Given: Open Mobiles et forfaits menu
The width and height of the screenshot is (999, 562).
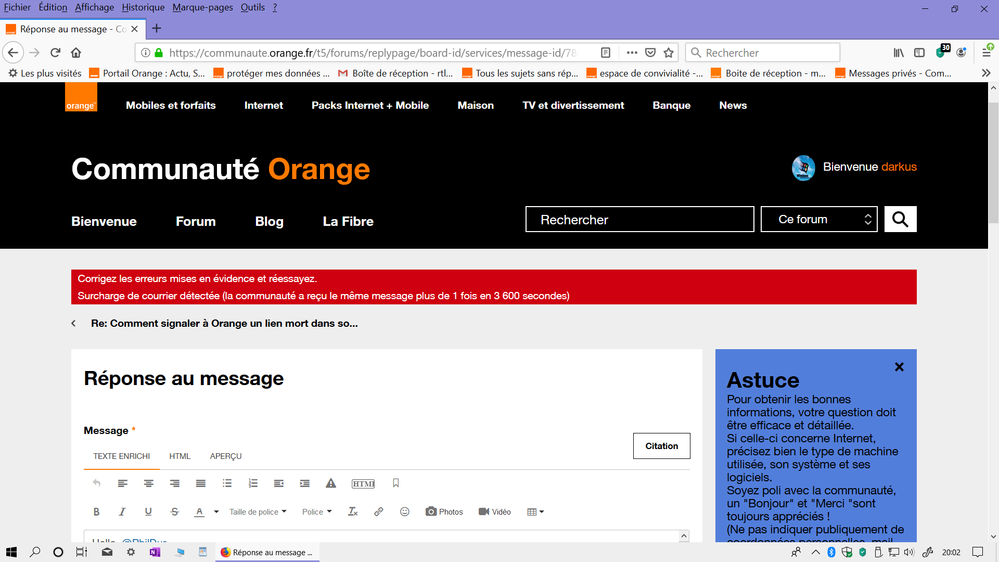Looking at the screenshot, I should point(171,106).
